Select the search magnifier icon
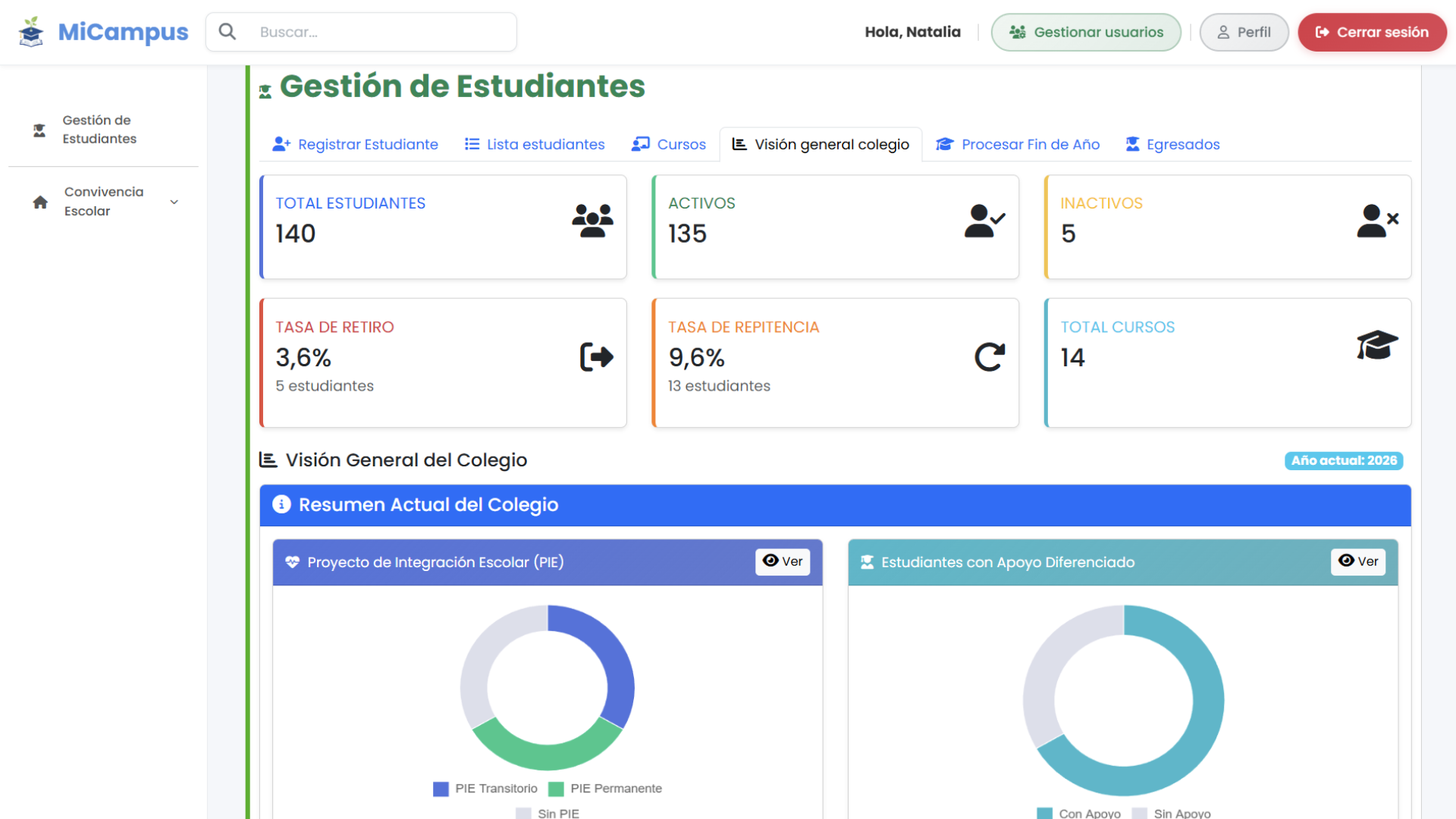The image size is (1456, 819). 227,31
